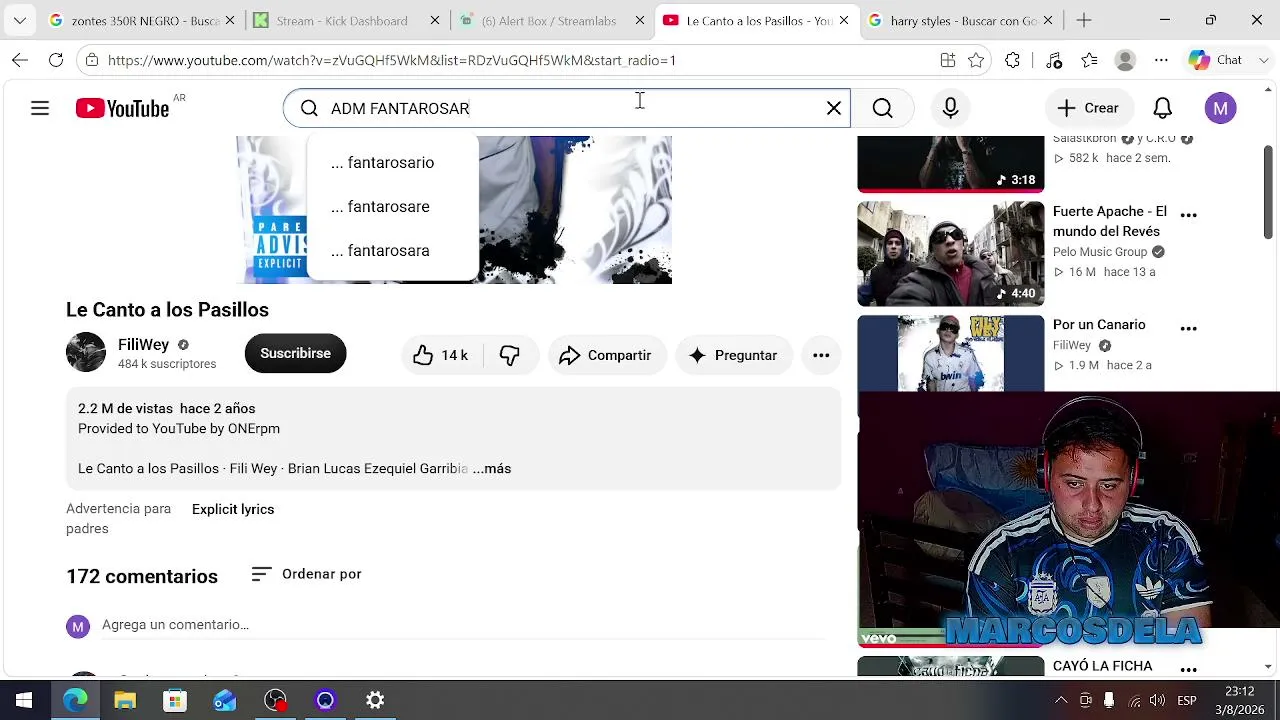Open File Explorer from the taskbar
This screenshot has height=720, width=1280.
pos(125,700)
